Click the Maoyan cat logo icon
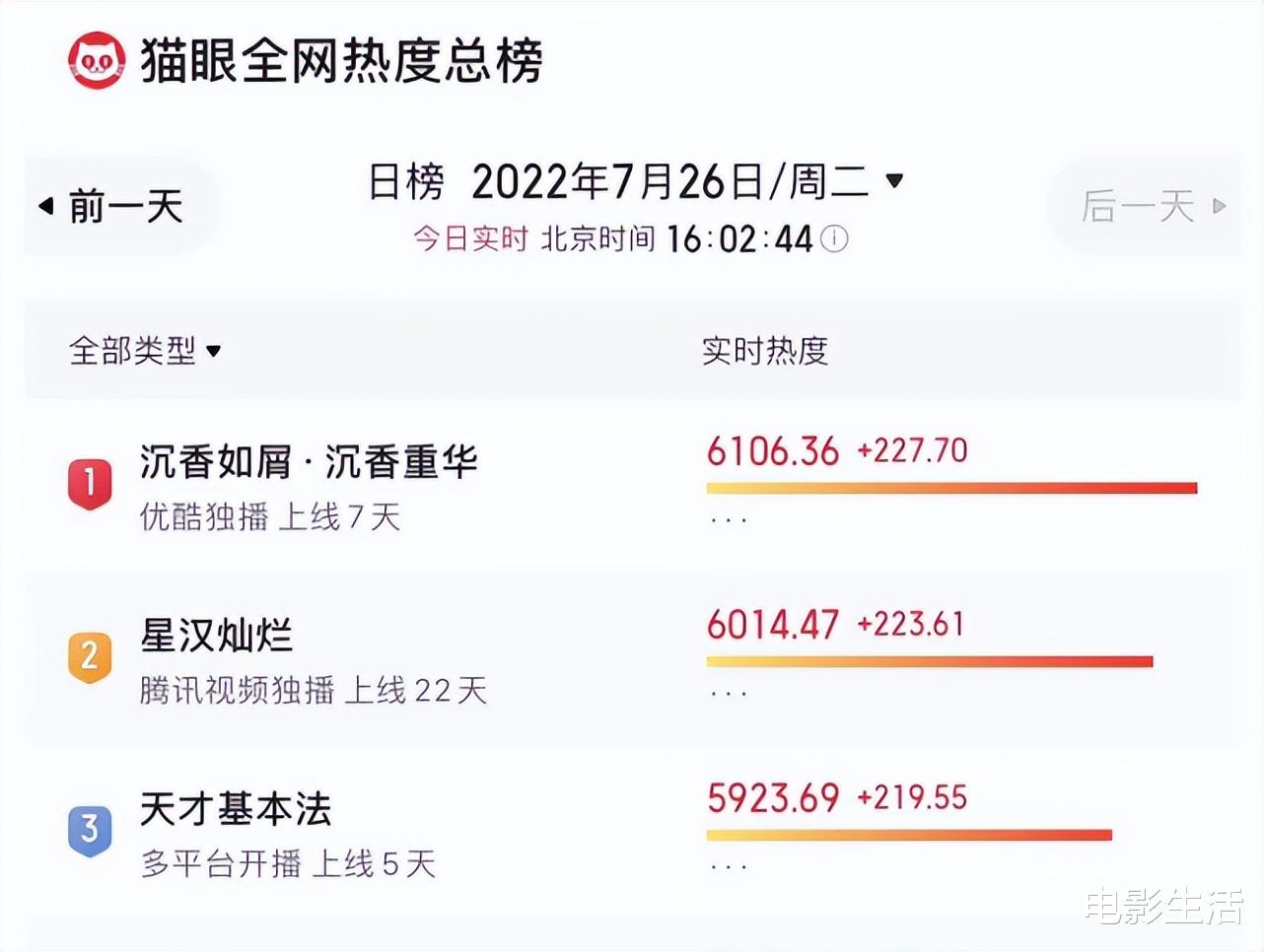The height and width of the screenshot is (952, 1264). pyautogui.click(x=97, y=60)
